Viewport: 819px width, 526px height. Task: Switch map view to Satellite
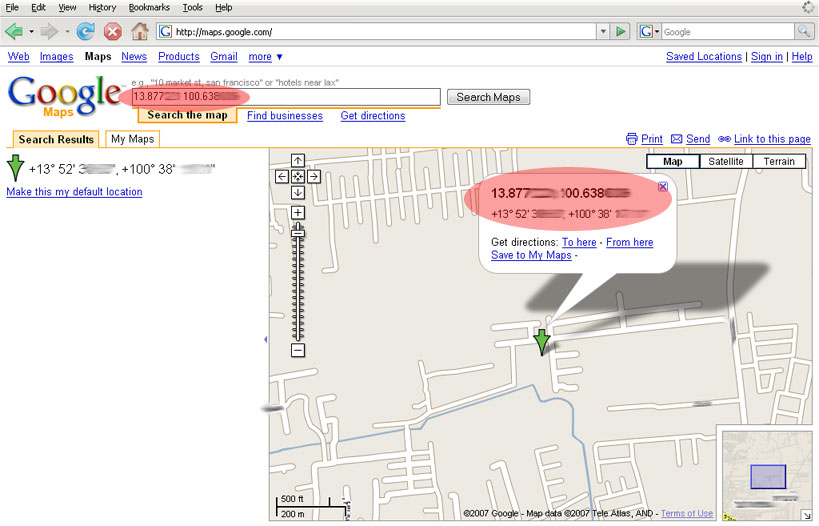726,161
